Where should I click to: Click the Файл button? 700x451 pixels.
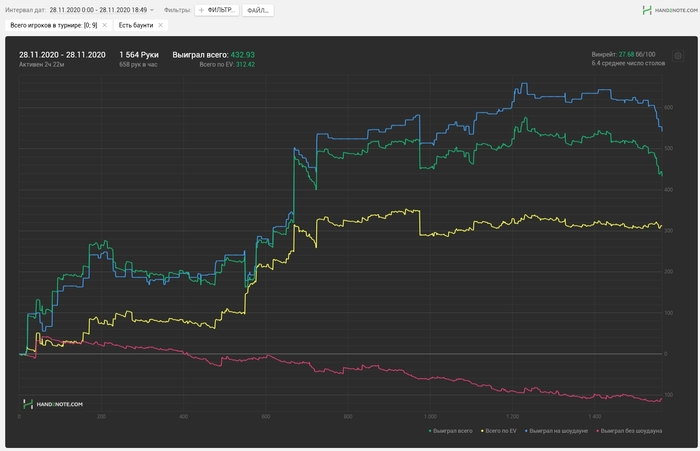pos(258,10)
